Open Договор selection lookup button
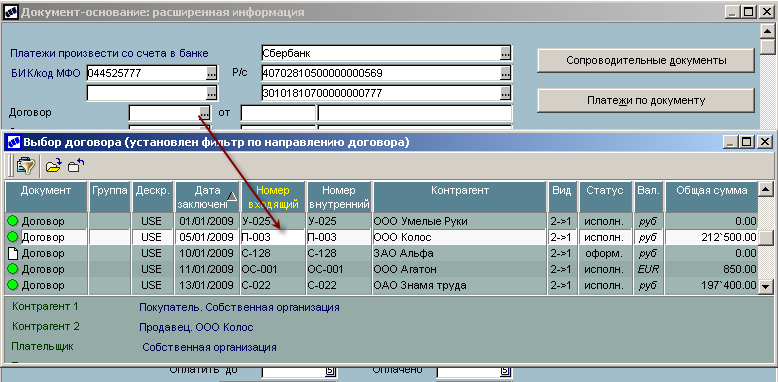778x382 pixels. point(204,113)
